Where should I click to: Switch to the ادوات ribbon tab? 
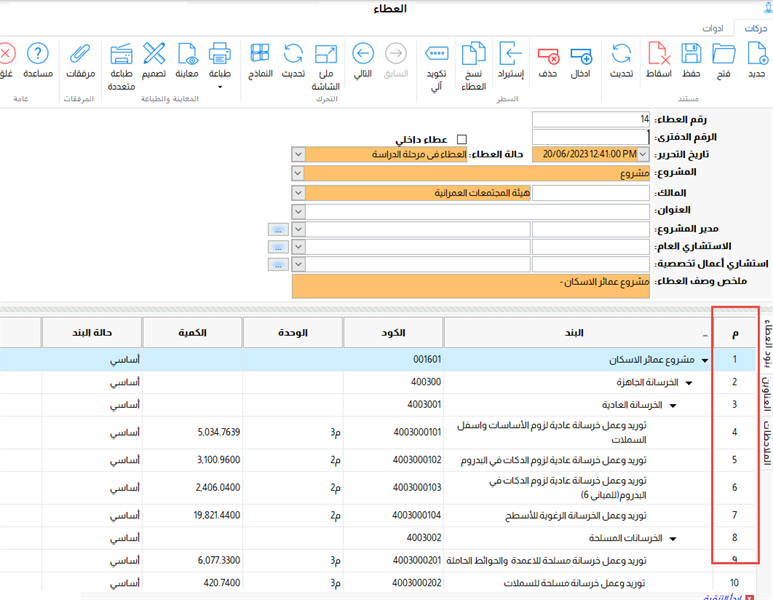[x=712, y=29]
